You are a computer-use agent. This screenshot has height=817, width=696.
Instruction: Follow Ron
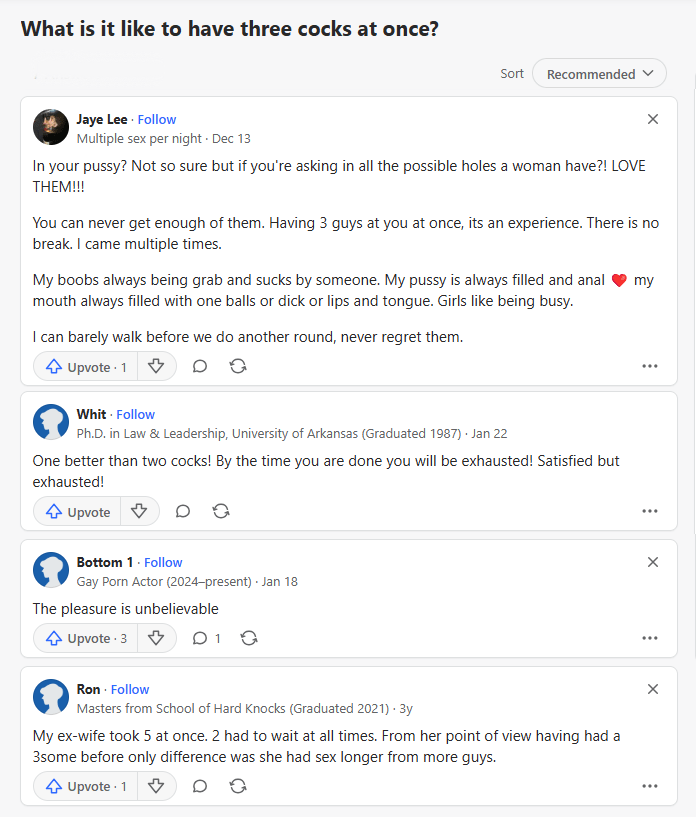click(x=130, y=689)
